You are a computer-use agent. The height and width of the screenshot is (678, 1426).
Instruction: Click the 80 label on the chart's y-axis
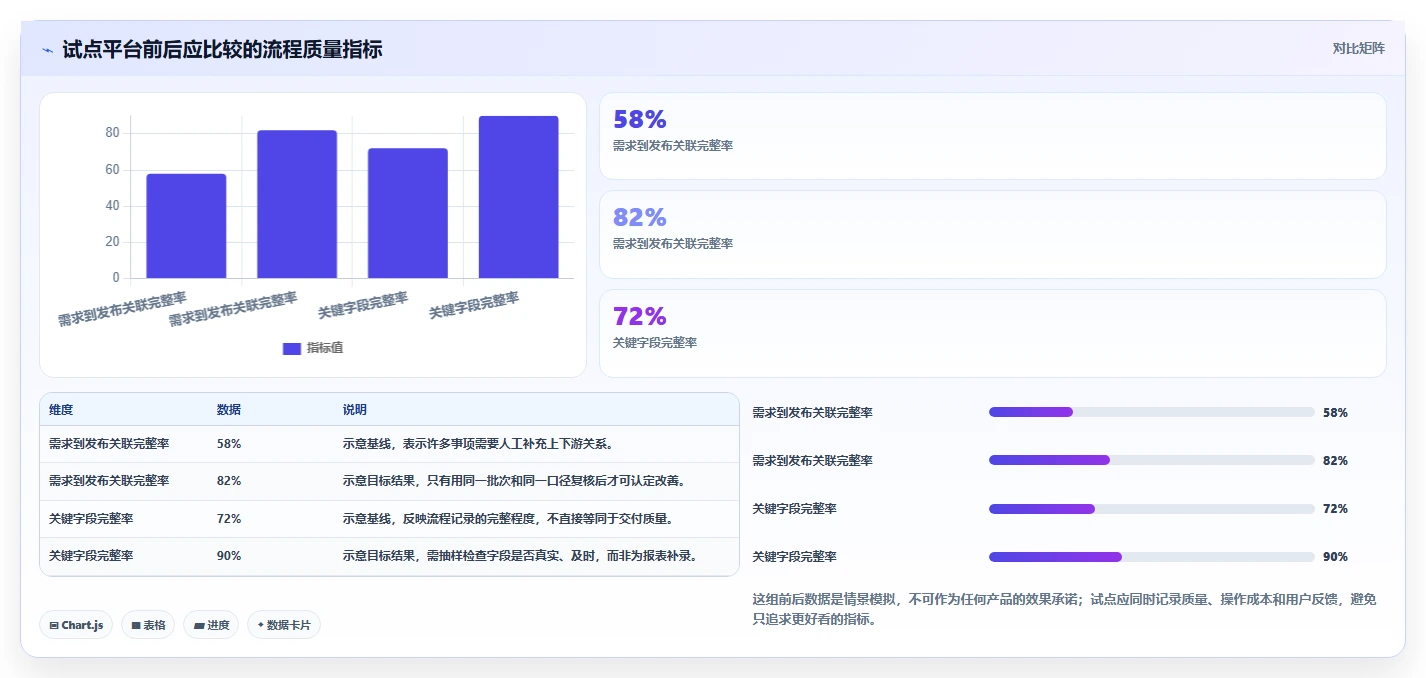click(112, 133)
